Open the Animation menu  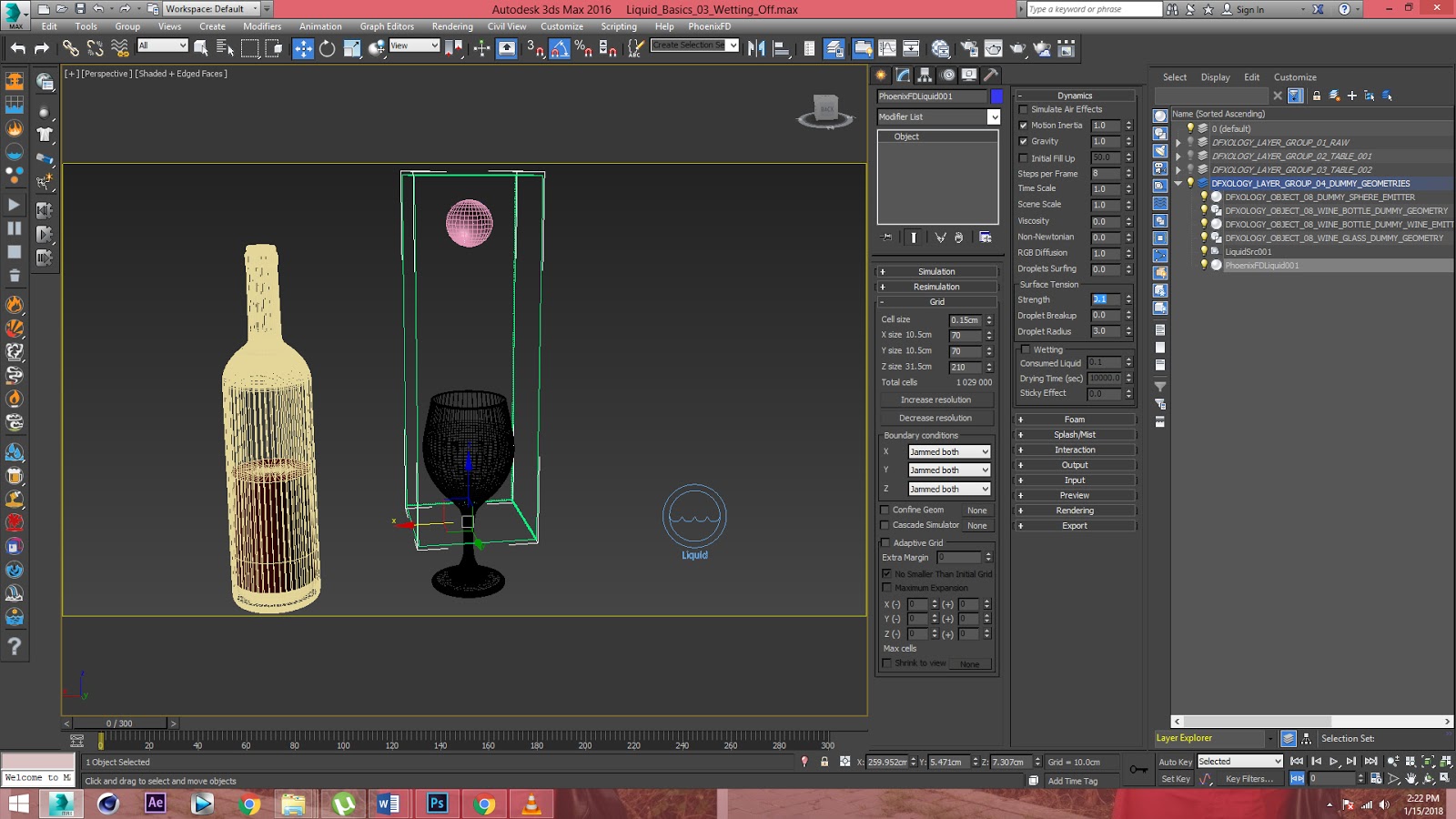[320, 26]
